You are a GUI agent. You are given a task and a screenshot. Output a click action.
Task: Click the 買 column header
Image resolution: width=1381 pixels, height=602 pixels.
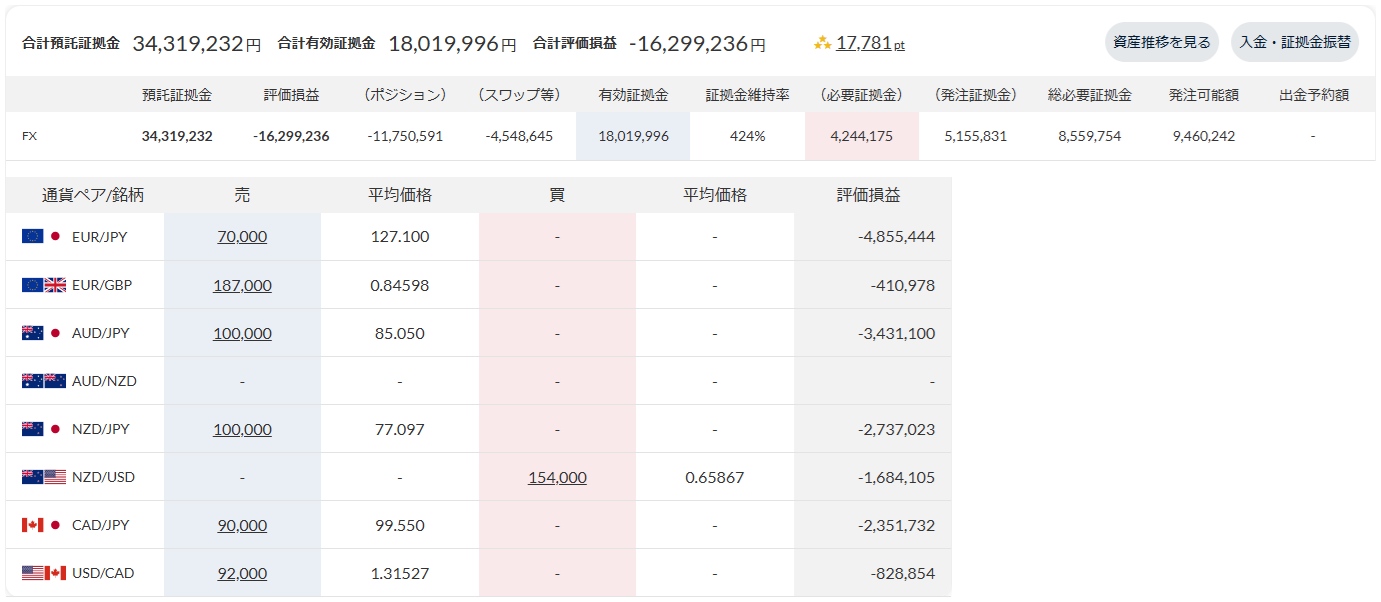(x=557, y=195)
